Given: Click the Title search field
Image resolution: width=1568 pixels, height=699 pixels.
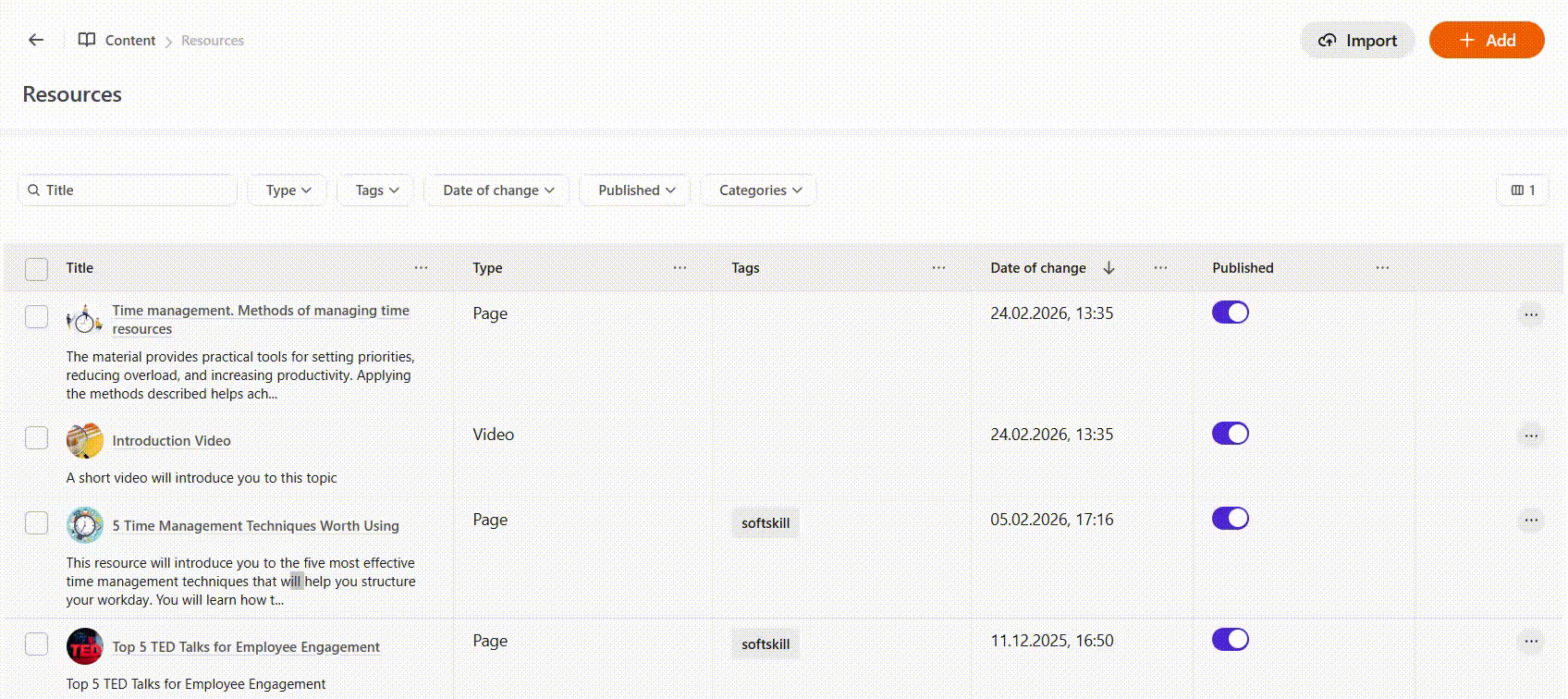Looking at the screenshot, I should click(129, 190).
